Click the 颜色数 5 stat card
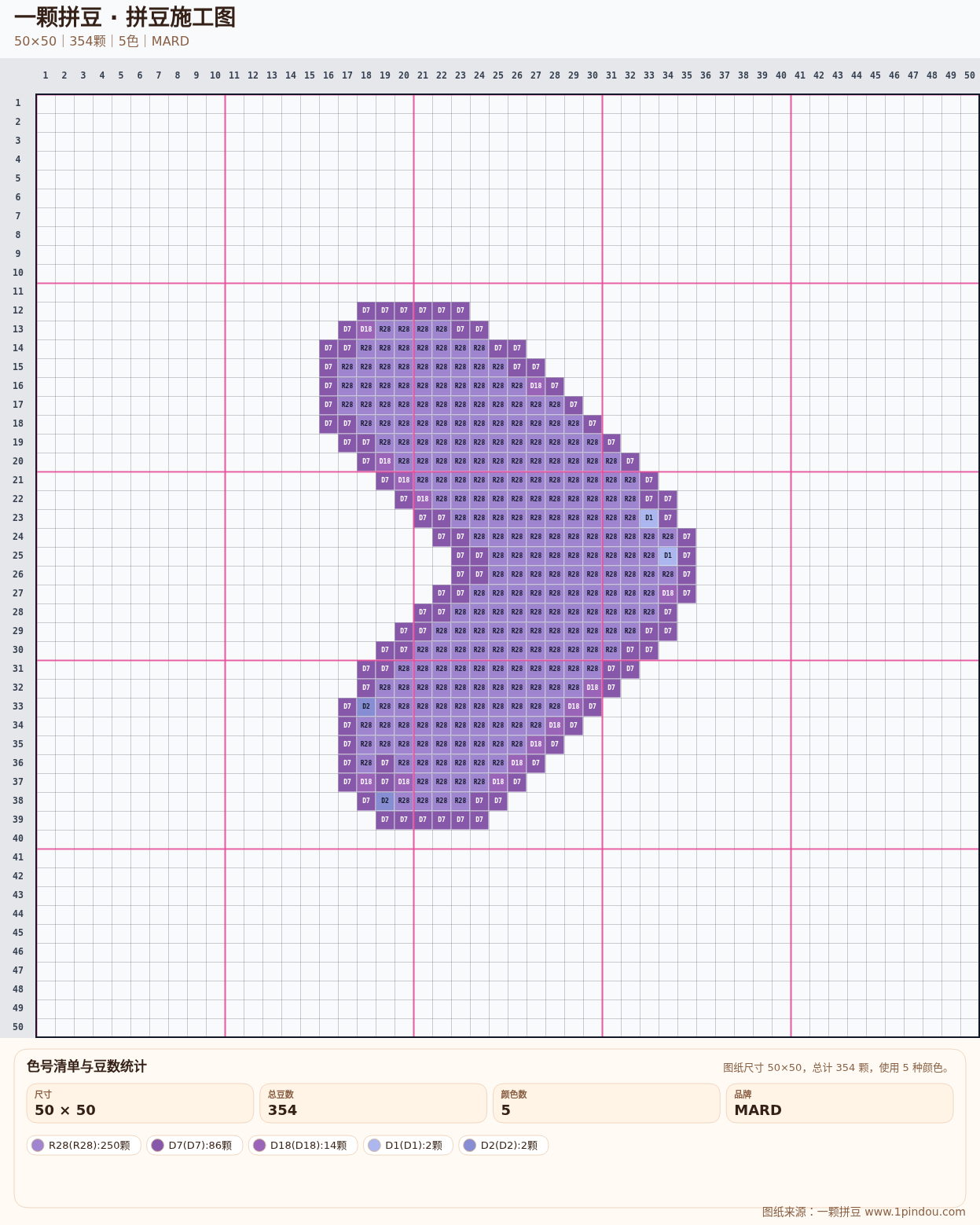Viewport: 980px width, 1225px height. point(607,1103)
